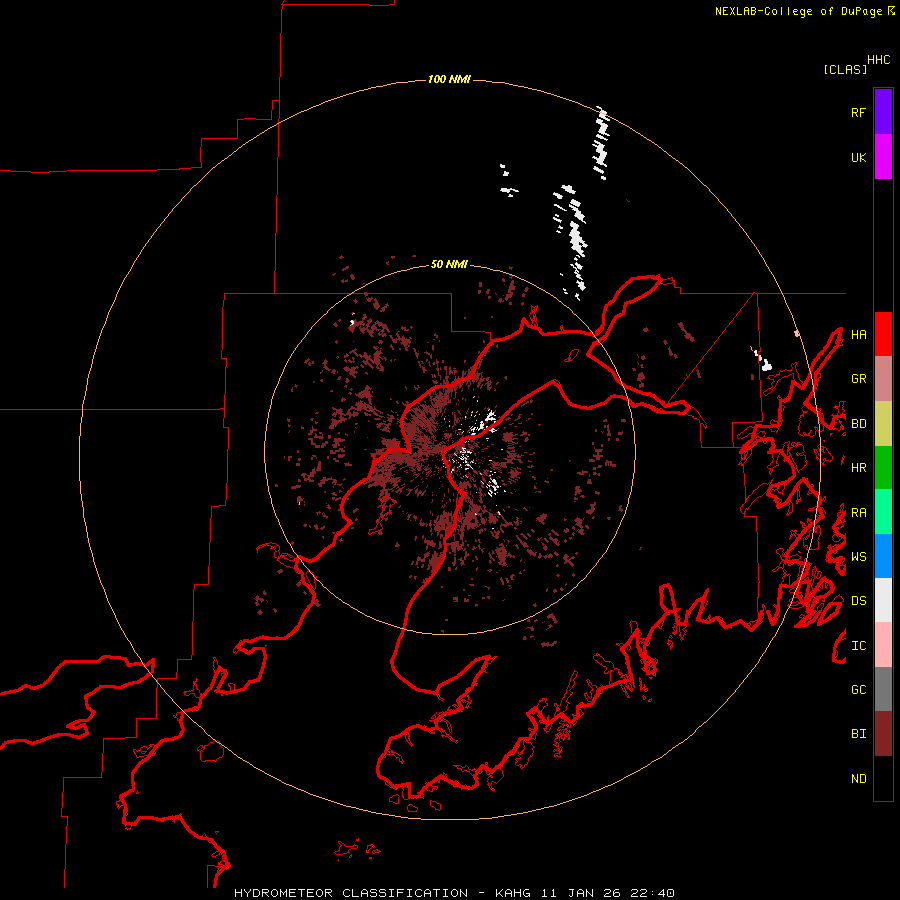The height and width of the screenshot is (900, 900).
Task: Click the HA legend label
Action: (x=858, y=334)
